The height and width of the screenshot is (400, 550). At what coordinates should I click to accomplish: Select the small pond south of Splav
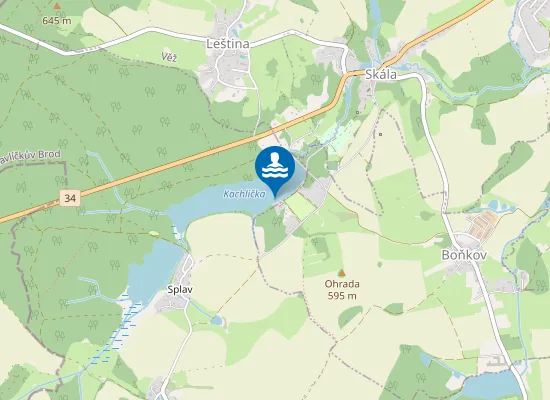[x=217, y=320]
